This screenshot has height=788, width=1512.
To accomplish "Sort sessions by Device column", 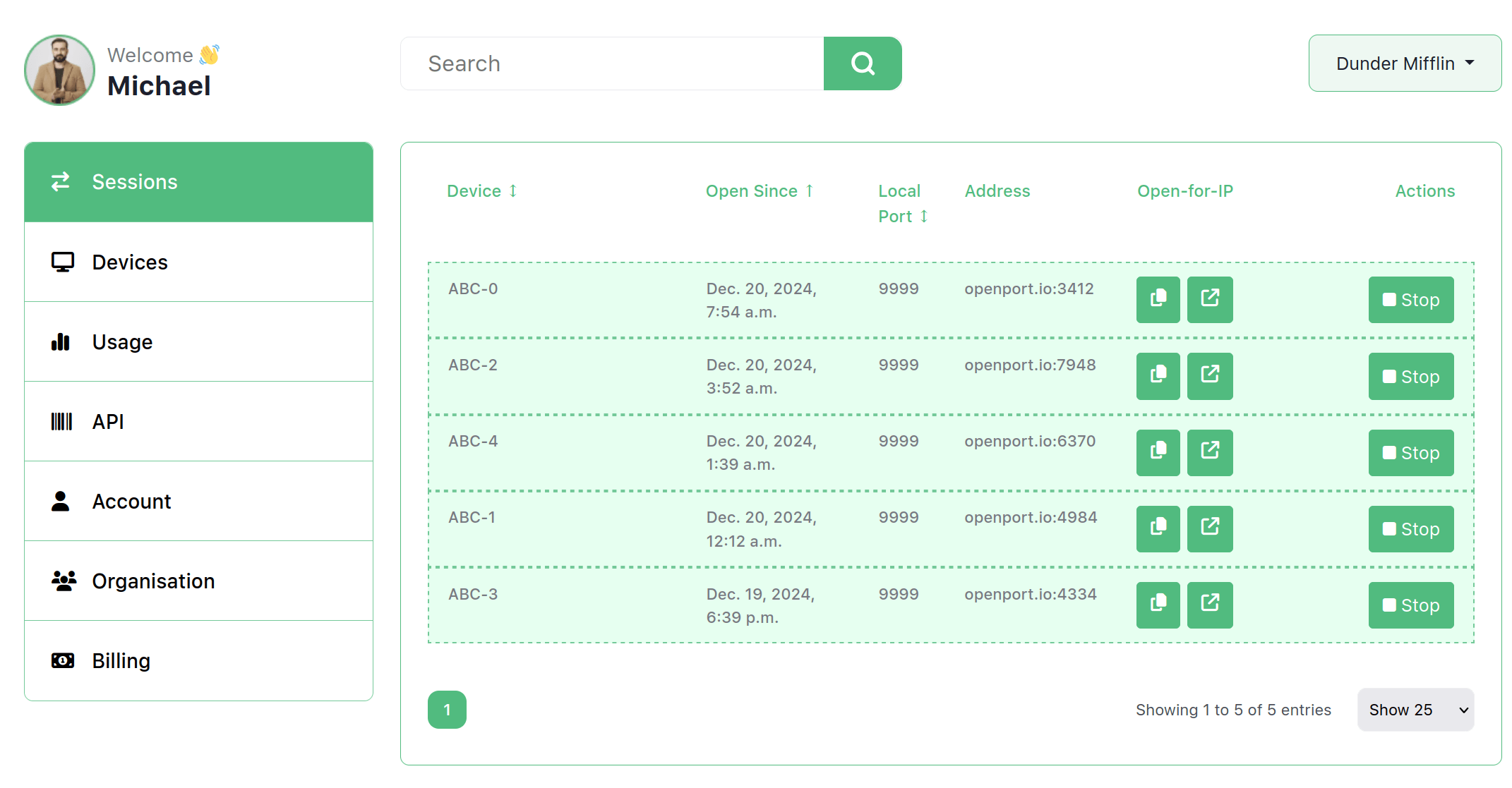I will (482, 190).
